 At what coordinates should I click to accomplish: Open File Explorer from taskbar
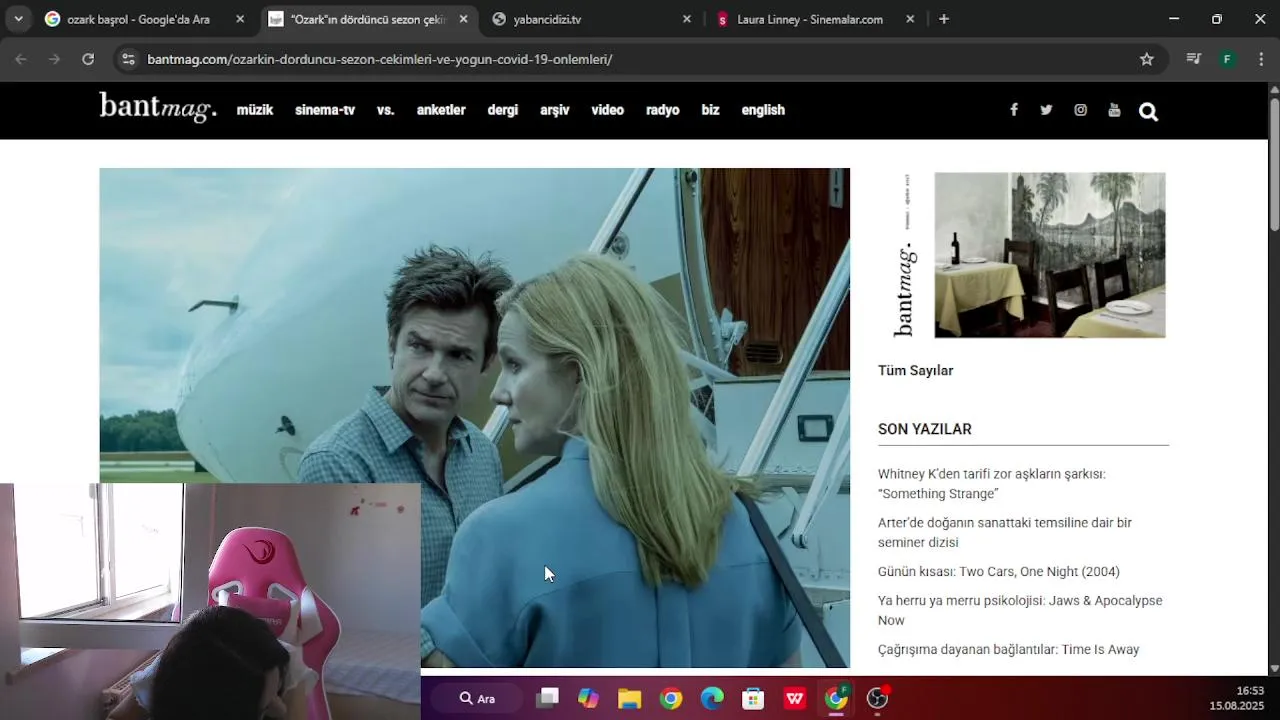pos(629,698)
